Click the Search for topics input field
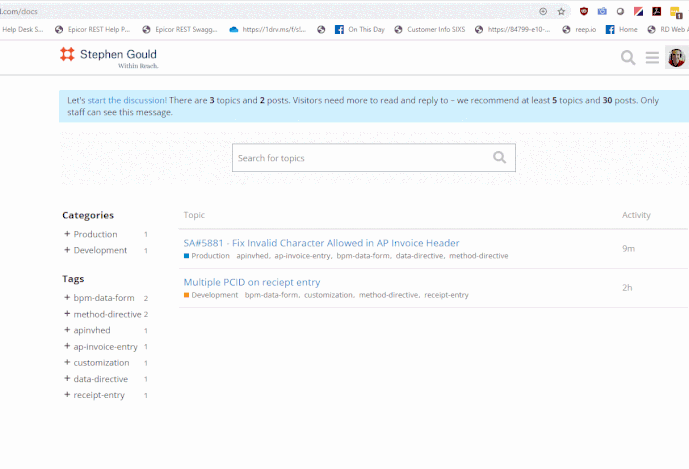The height and width of the screenshot is (469, 689). click(374, 158)
